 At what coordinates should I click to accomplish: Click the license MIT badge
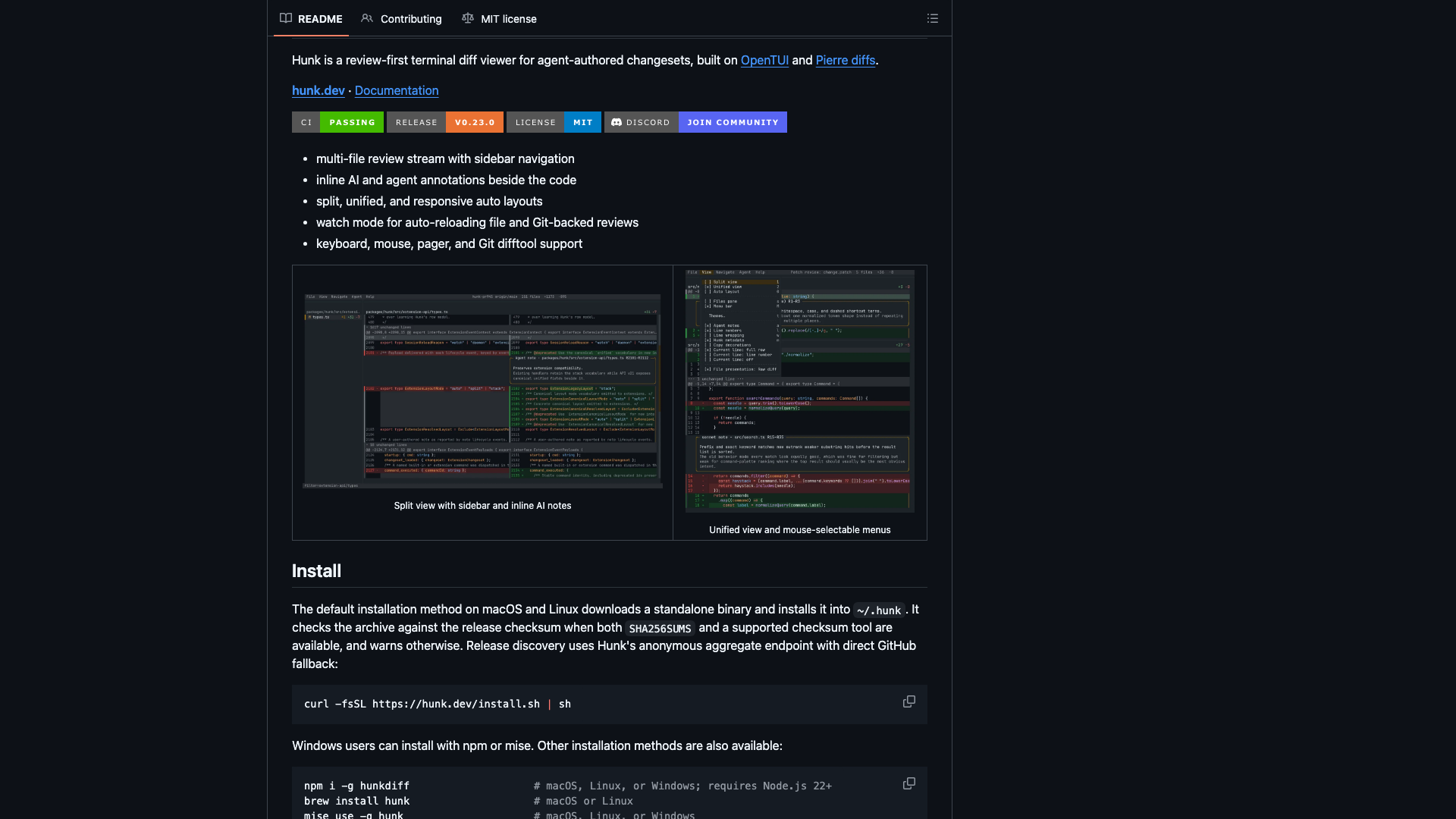pyautogui.click(x=554, y=122)
